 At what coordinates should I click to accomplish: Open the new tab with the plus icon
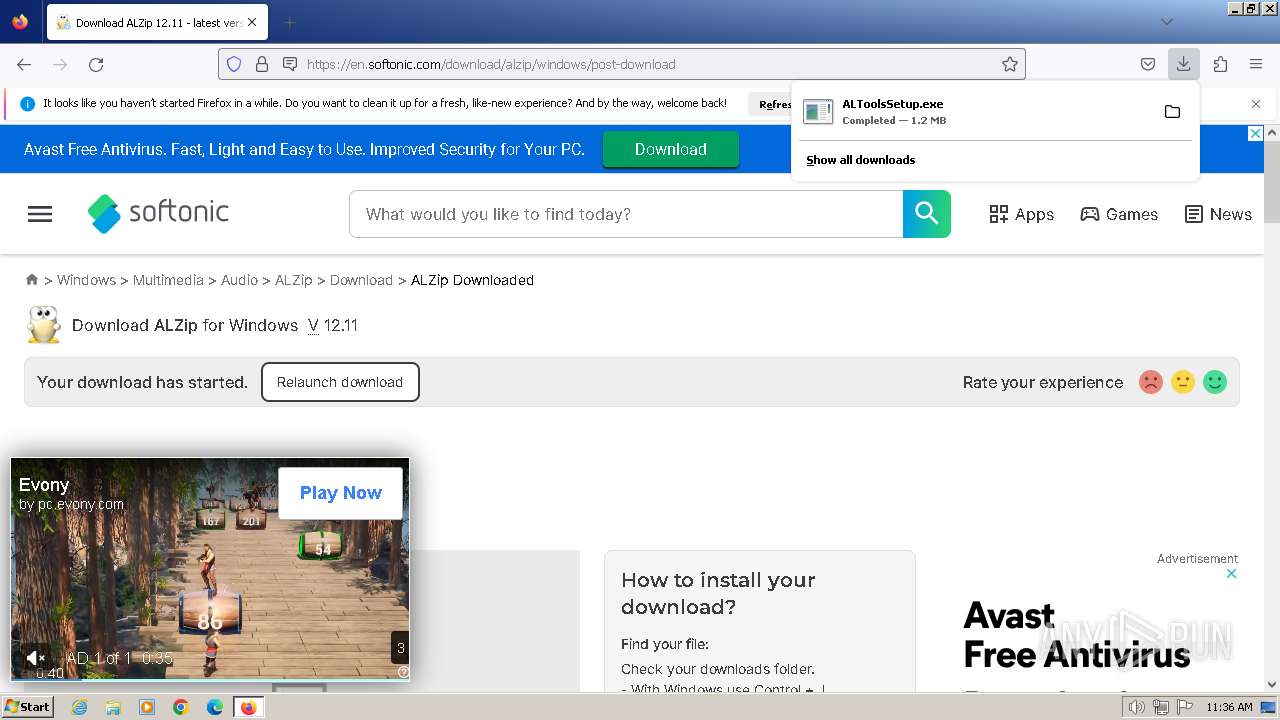[x=289, y=22]
